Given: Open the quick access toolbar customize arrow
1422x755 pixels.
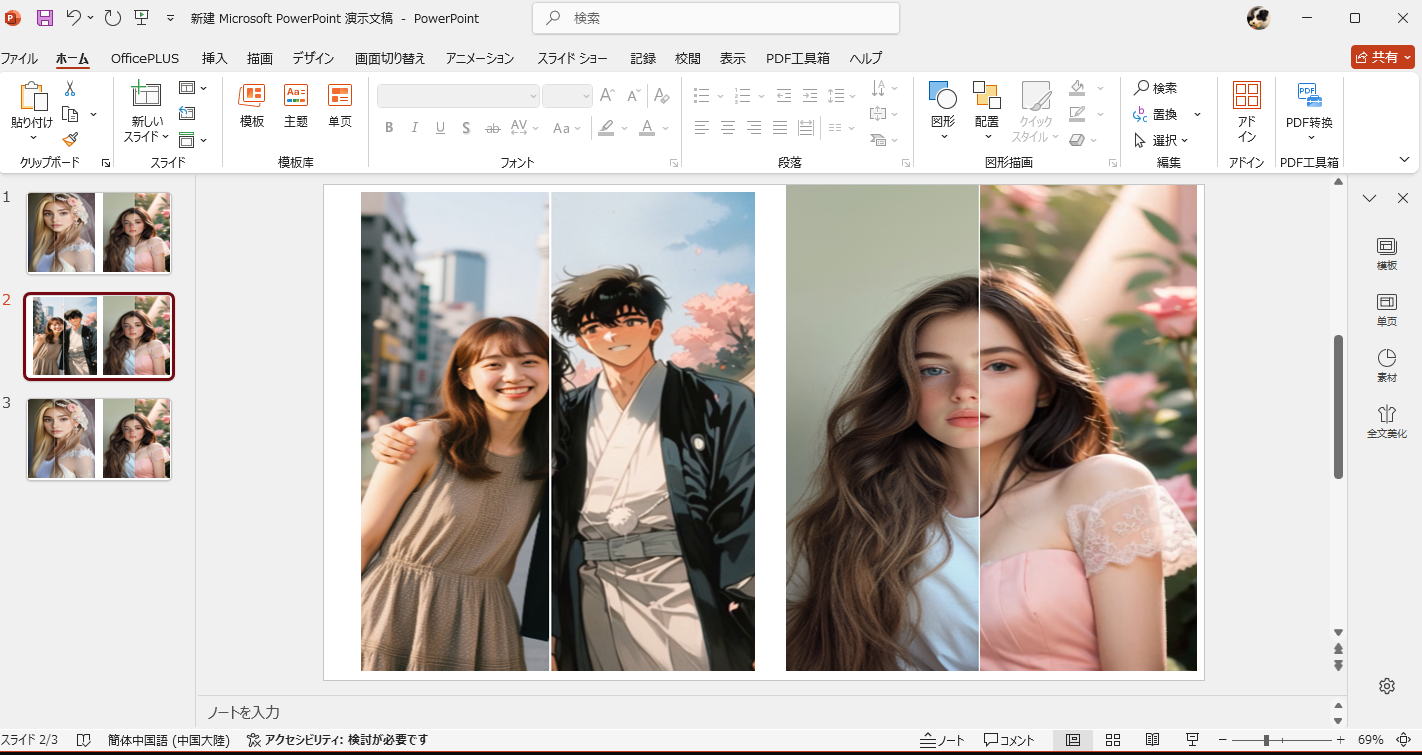Looking at the screenshot, I should click(x=170, y=18).
